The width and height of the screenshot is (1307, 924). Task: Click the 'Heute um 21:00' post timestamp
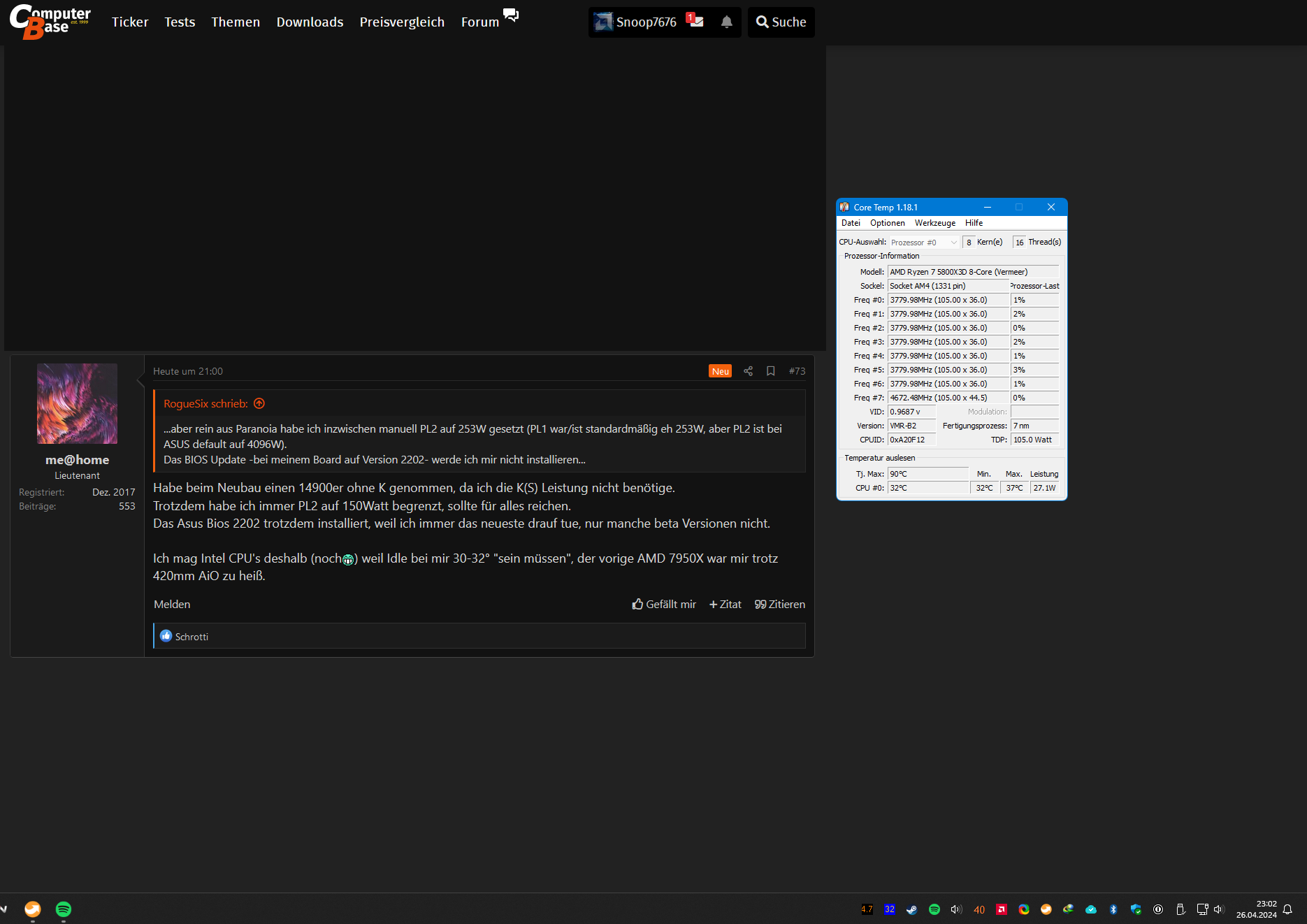(x=188, y=371)
